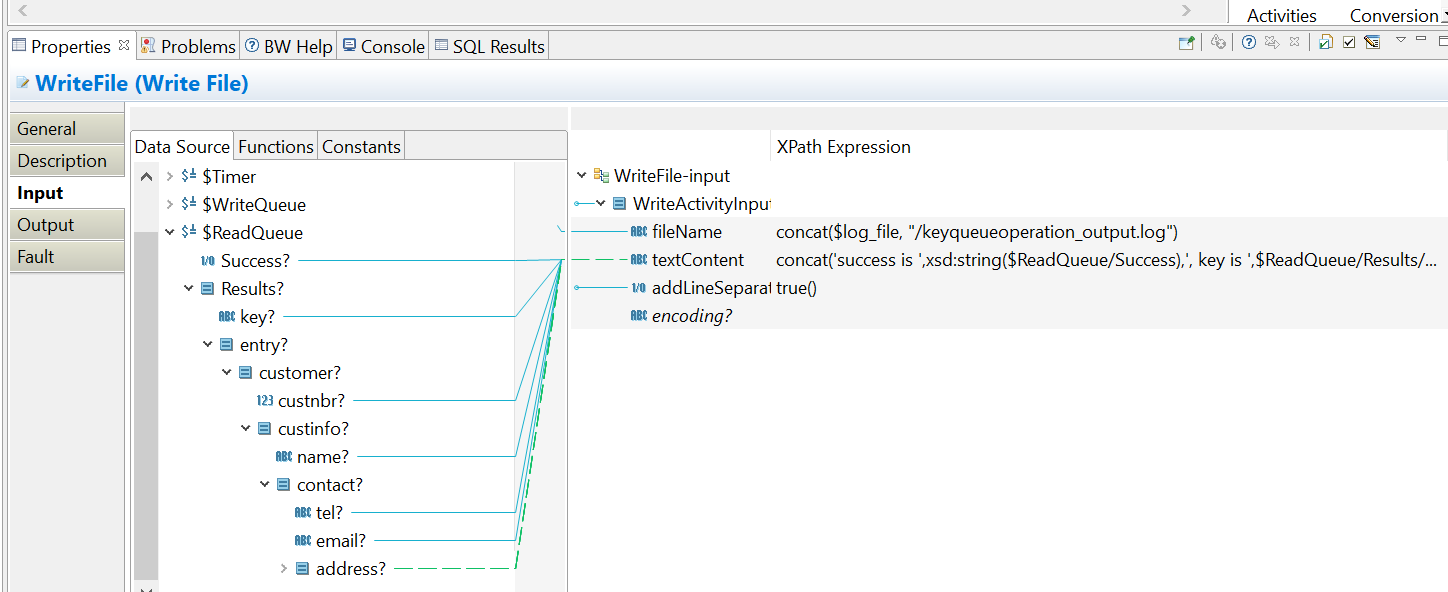The width and height of the screenshot is (1448, 592).
Task: Switch to the Functions tab
Action: click(275, 147)
